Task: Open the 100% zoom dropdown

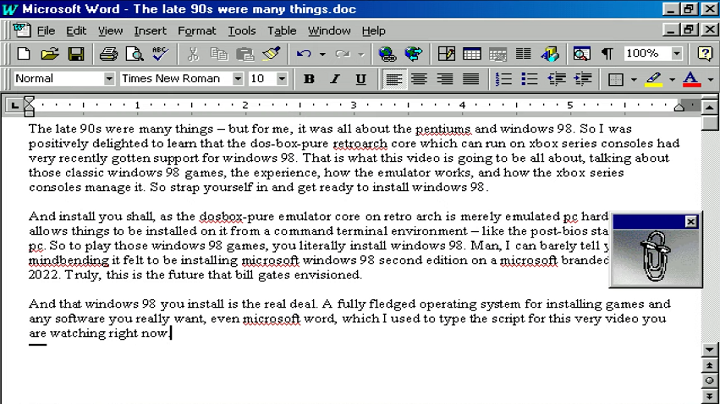Action: coord(677,54)
